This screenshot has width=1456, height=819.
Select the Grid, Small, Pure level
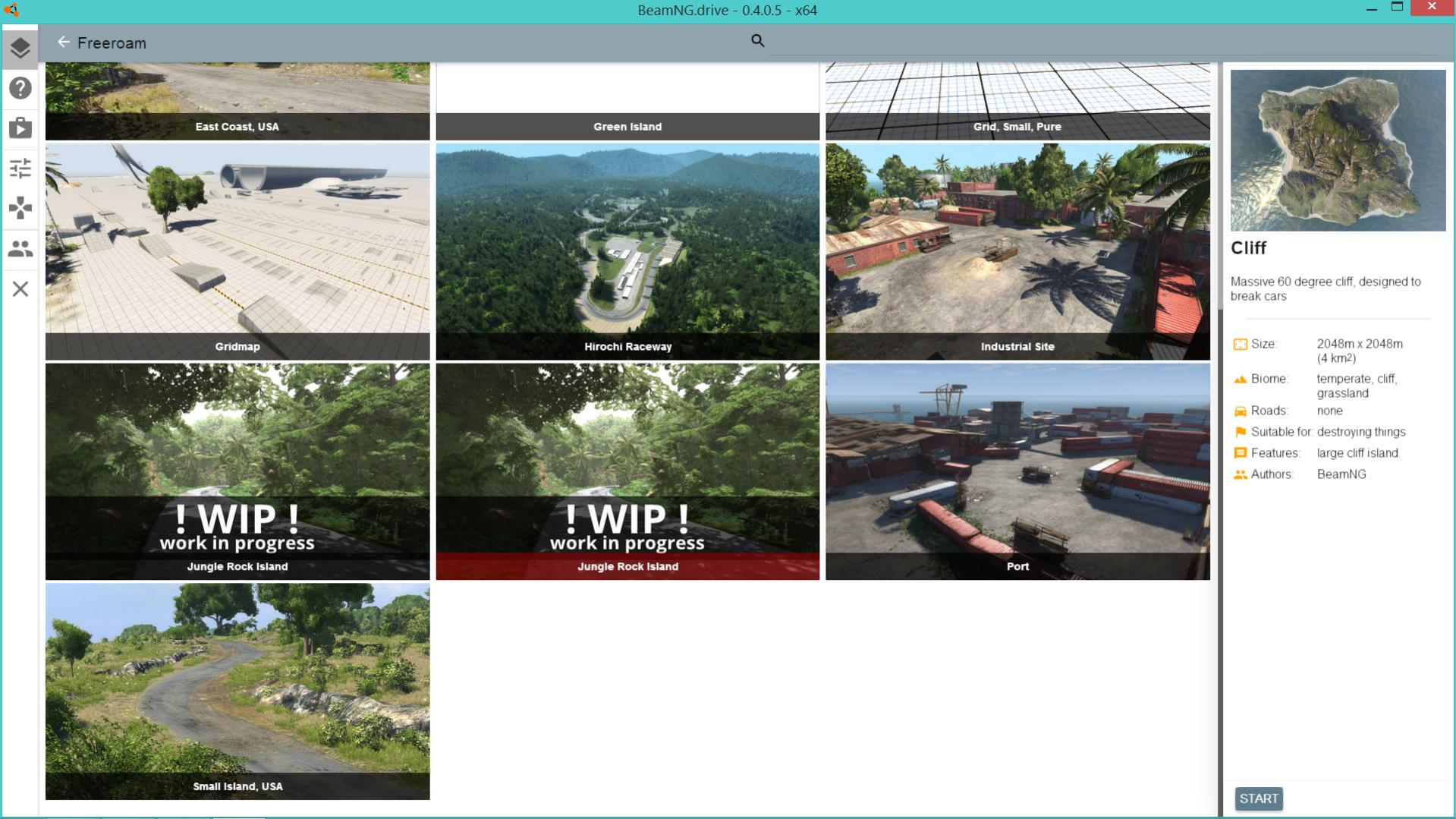tap(1017, 102)
